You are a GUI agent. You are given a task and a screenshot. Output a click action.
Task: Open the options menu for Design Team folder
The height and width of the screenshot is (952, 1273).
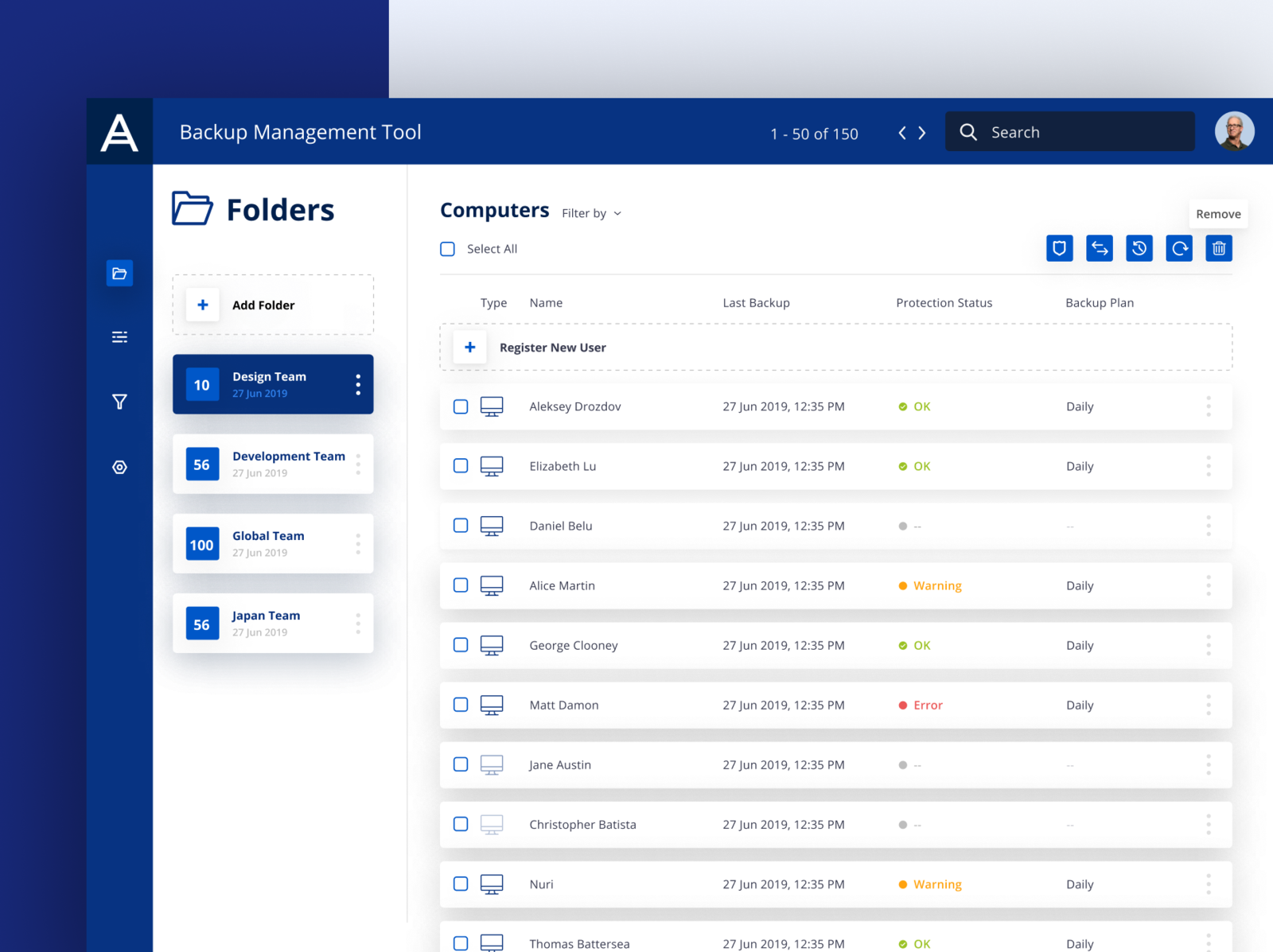tap(357, 384)
